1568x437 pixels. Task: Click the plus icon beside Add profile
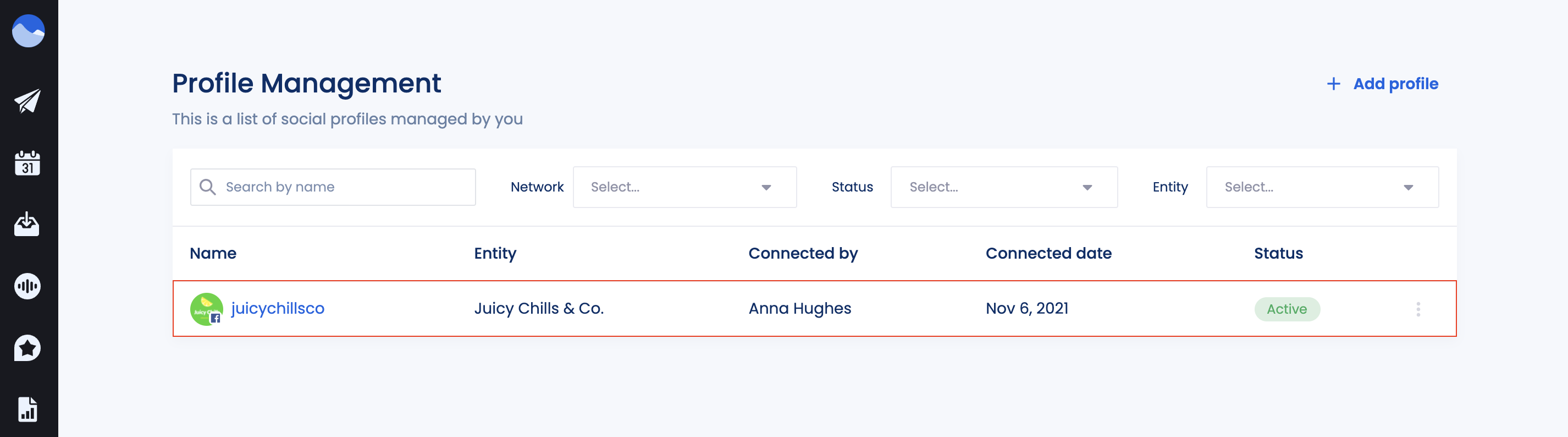coord(1333,84)
